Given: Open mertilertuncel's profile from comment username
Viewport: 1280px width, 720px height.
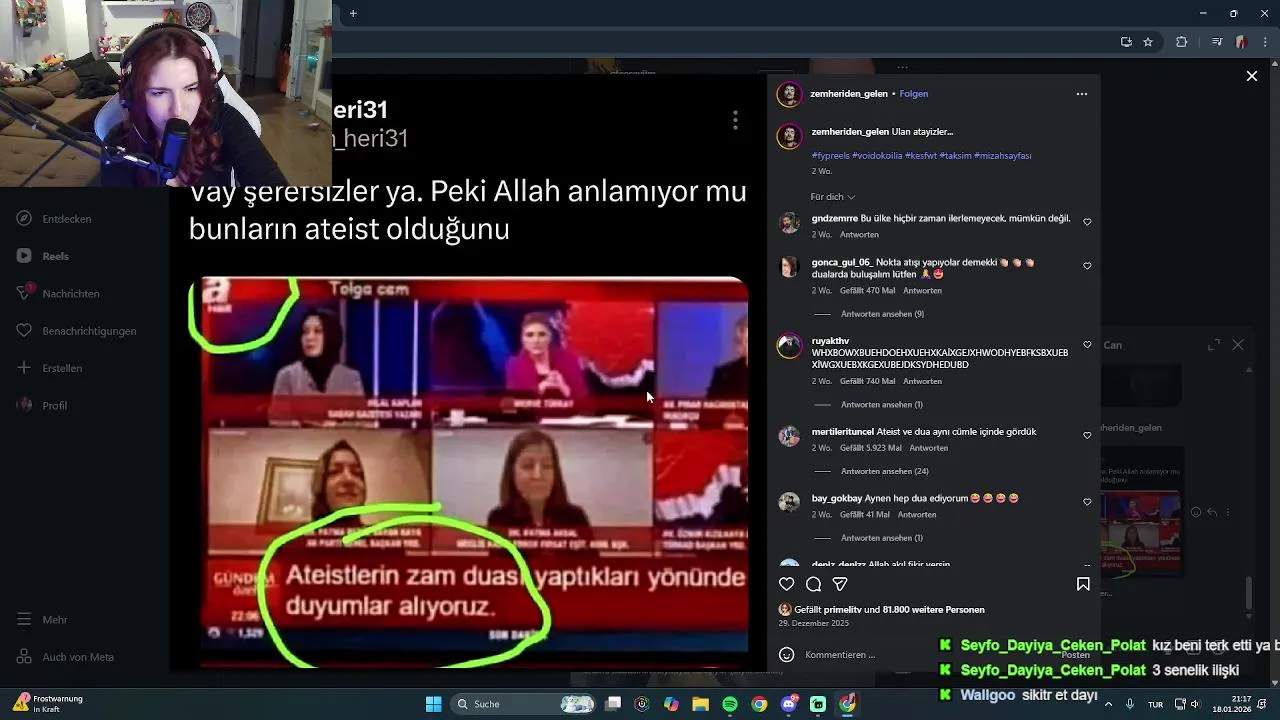Looking at the screenshot, I should coord(842,432).
